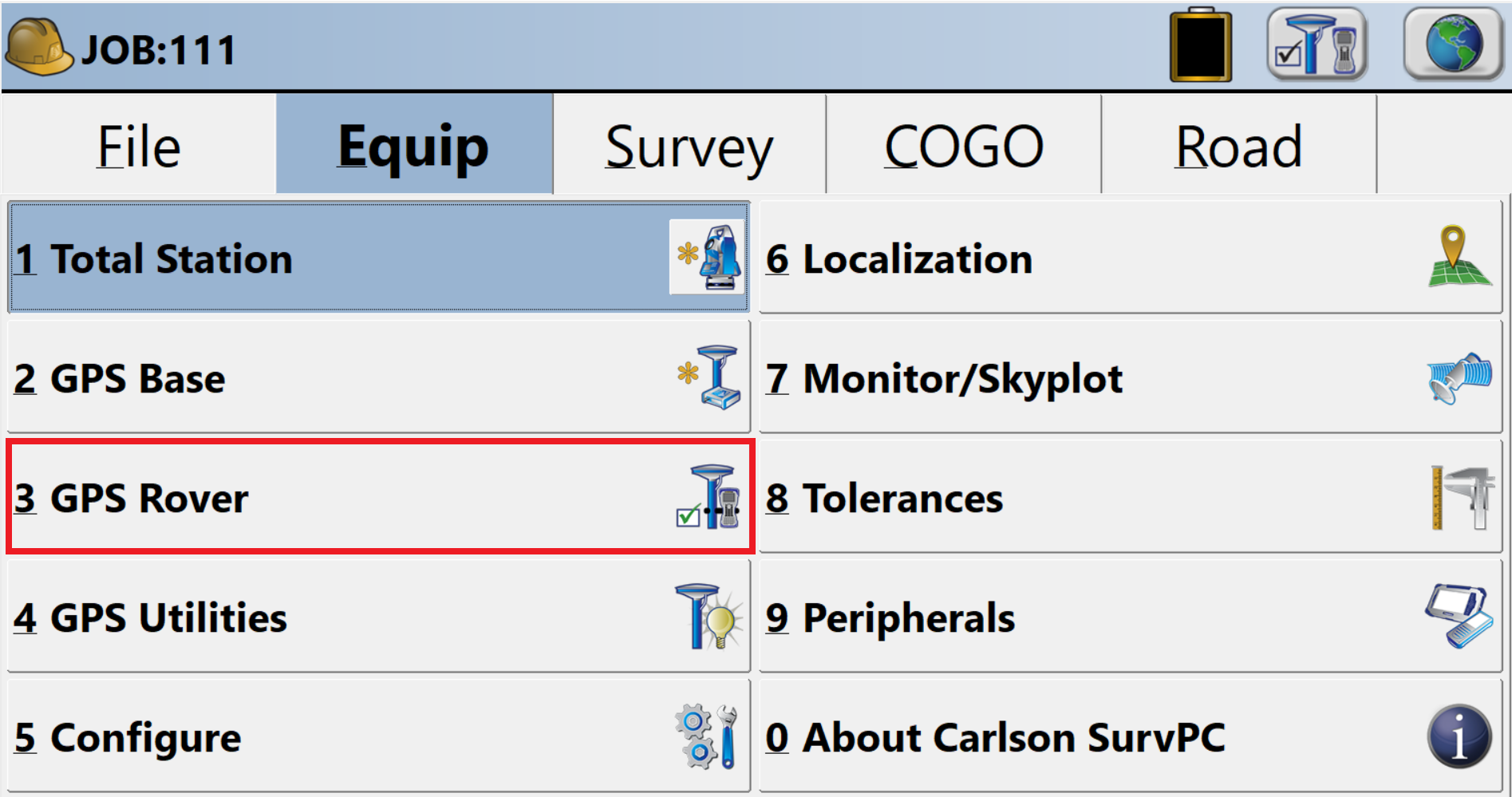The image size is (1512, 797).
Task: Click the About info icon
Action: tap(1459, 736)
